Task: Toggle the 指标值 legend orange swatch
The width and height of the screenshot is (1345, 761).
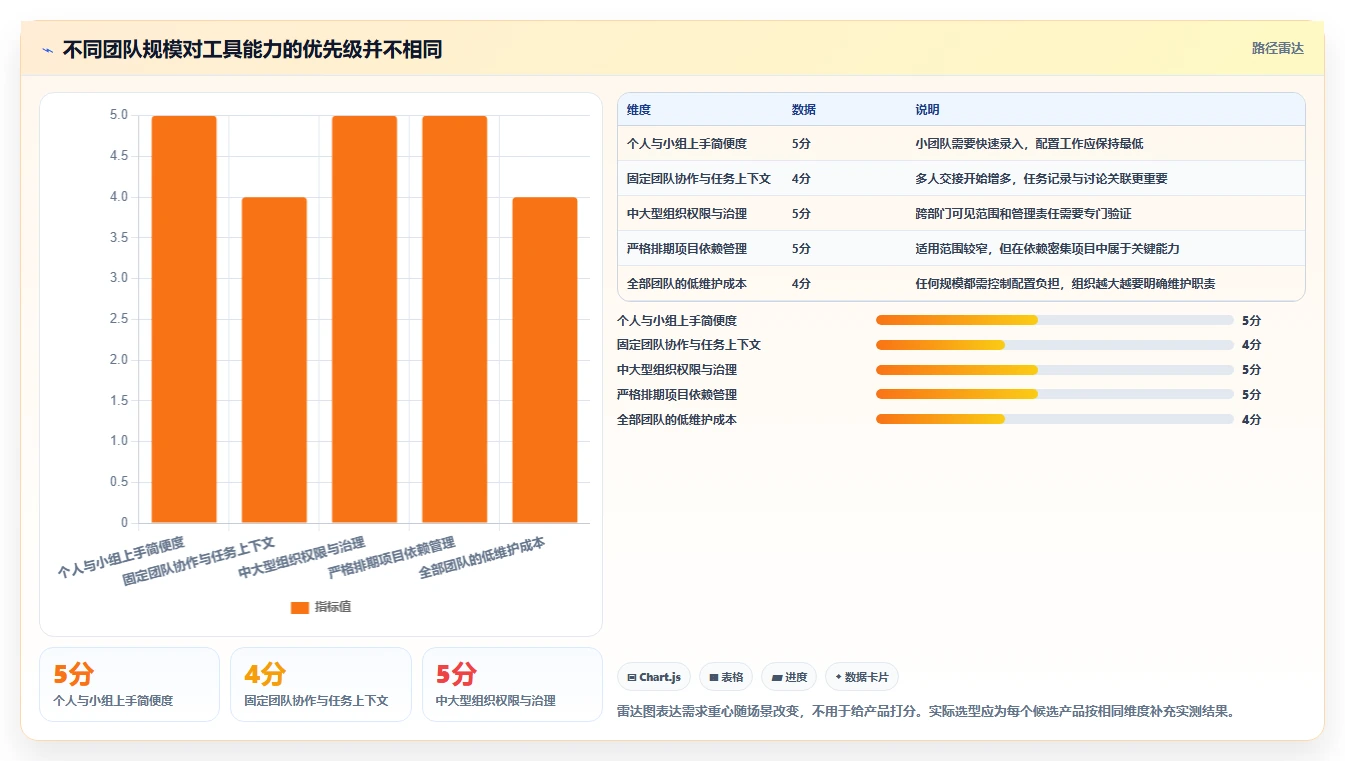Action: coord(300,607)
